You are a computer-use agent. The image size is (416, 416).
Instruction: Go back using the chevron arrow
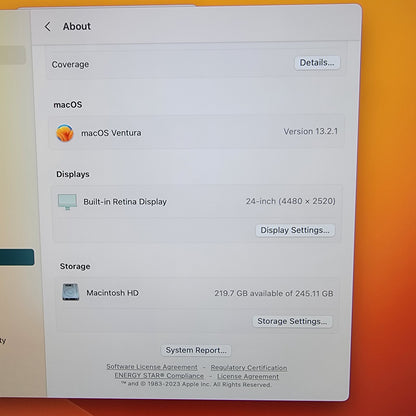tap(48, 27)
